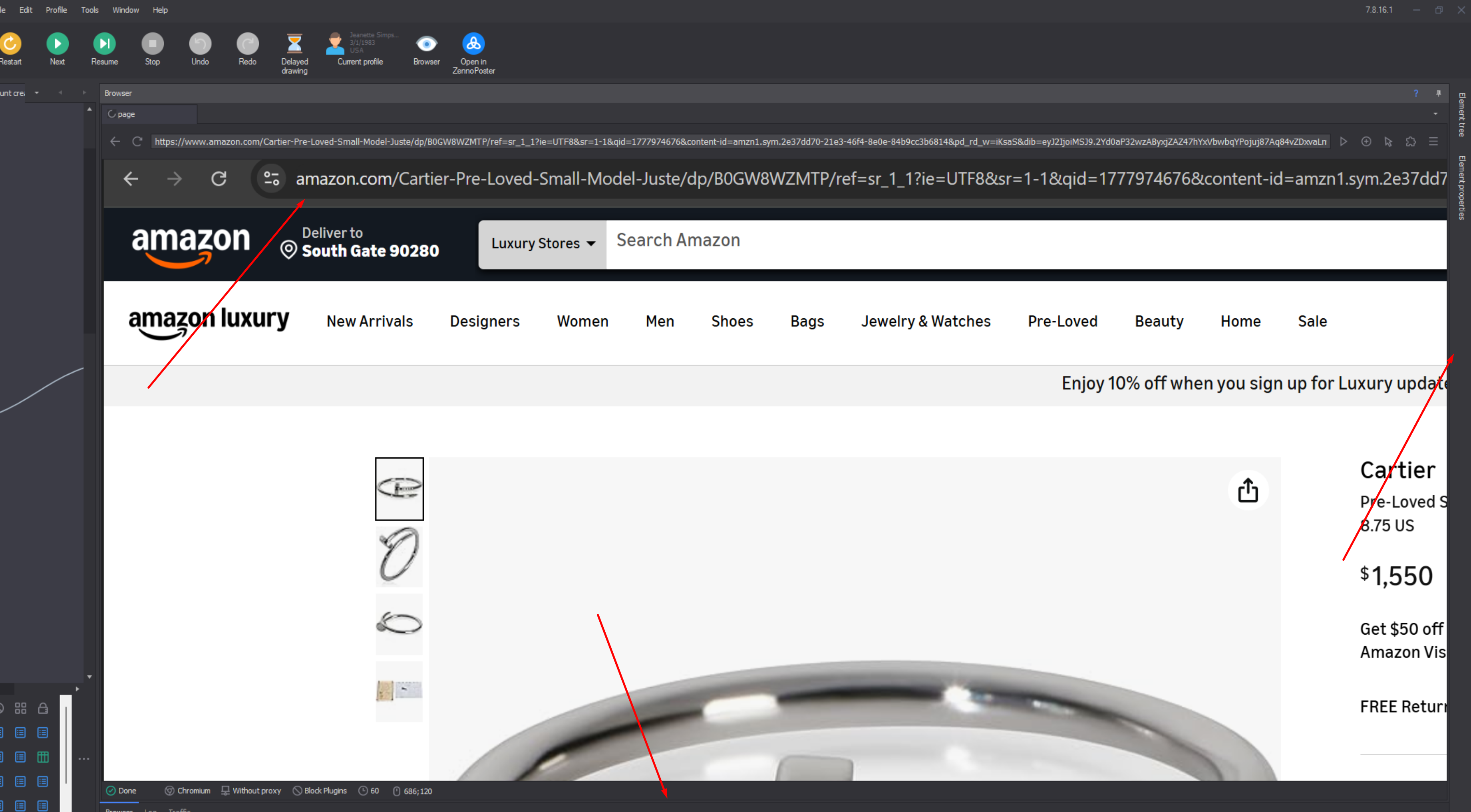This screenshot has height=812, width=1471.
Task: Click the circled plus icon after the URL field
Action: pyautogui.click(x=1366, y=142)
